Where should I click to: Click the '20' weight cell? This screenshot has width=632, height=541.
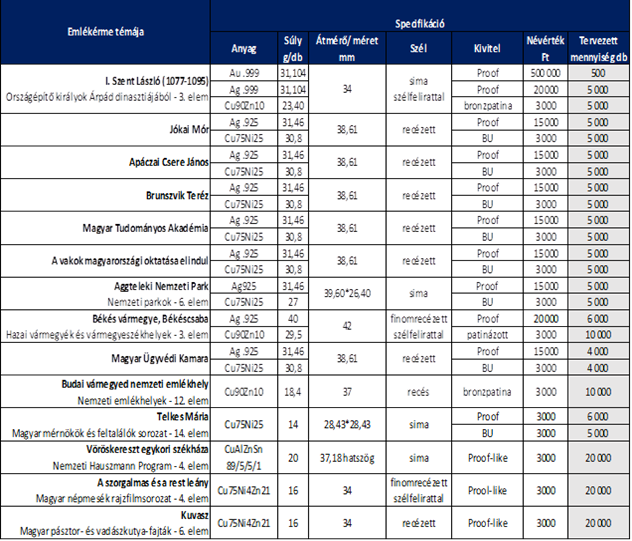tap(293, 458)
